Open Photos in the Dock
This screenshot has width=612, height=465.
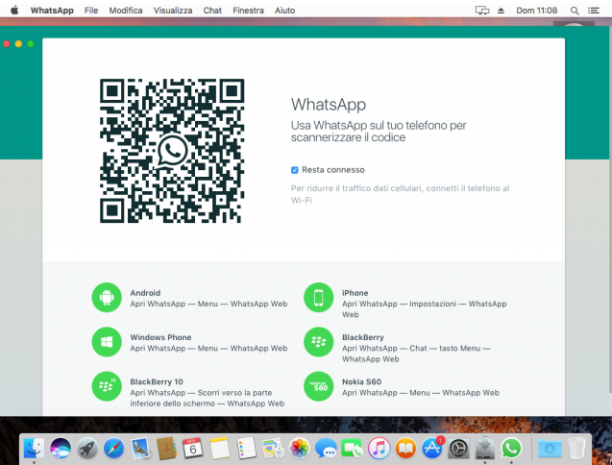299,447
